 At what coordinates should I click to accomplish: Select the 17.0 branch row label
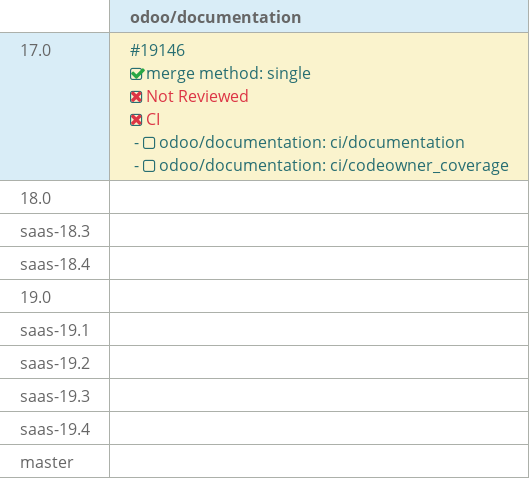36,51
